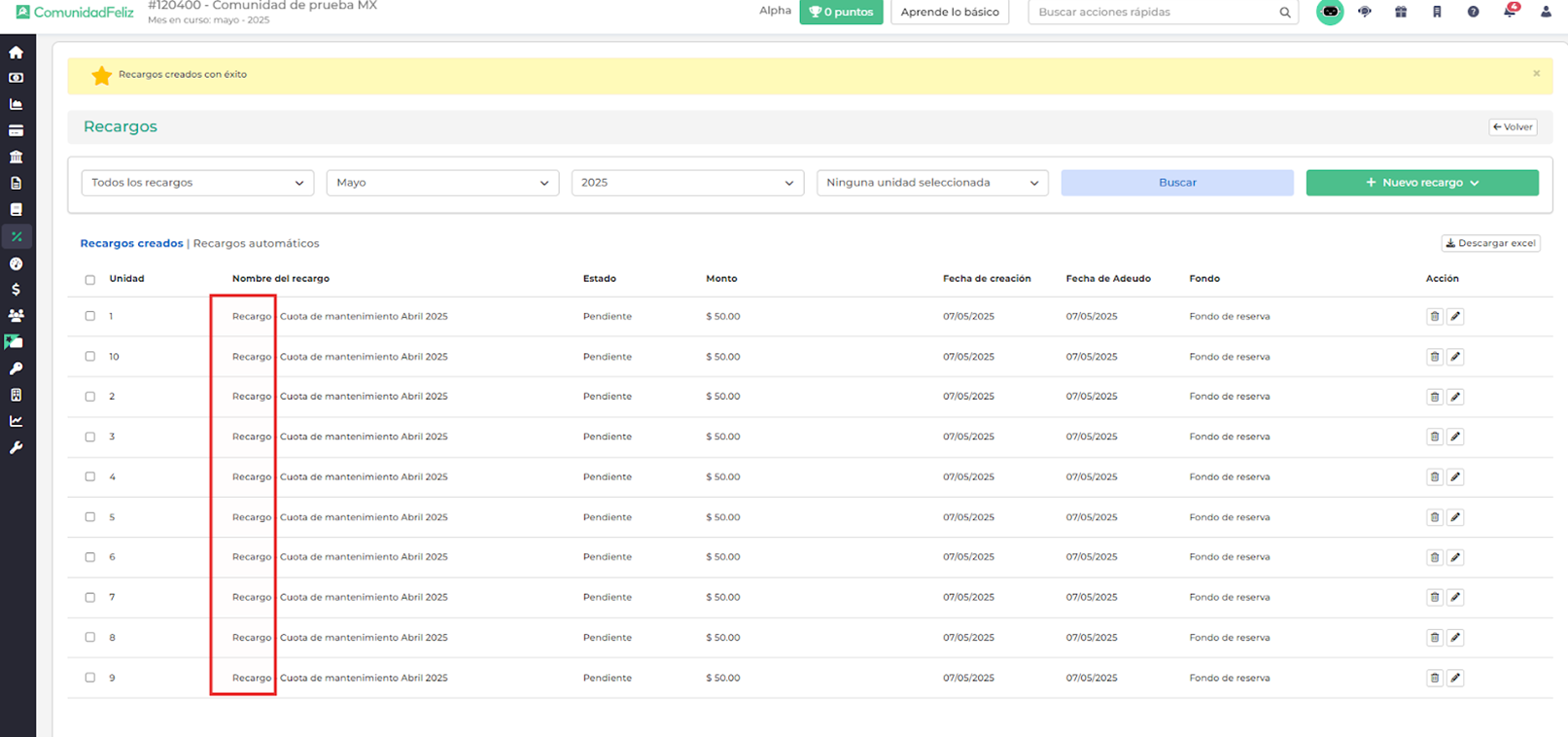This screenshot has height=737, width=1568.
Task: Click the bank building sidebar icon
Action: (16, 157)
